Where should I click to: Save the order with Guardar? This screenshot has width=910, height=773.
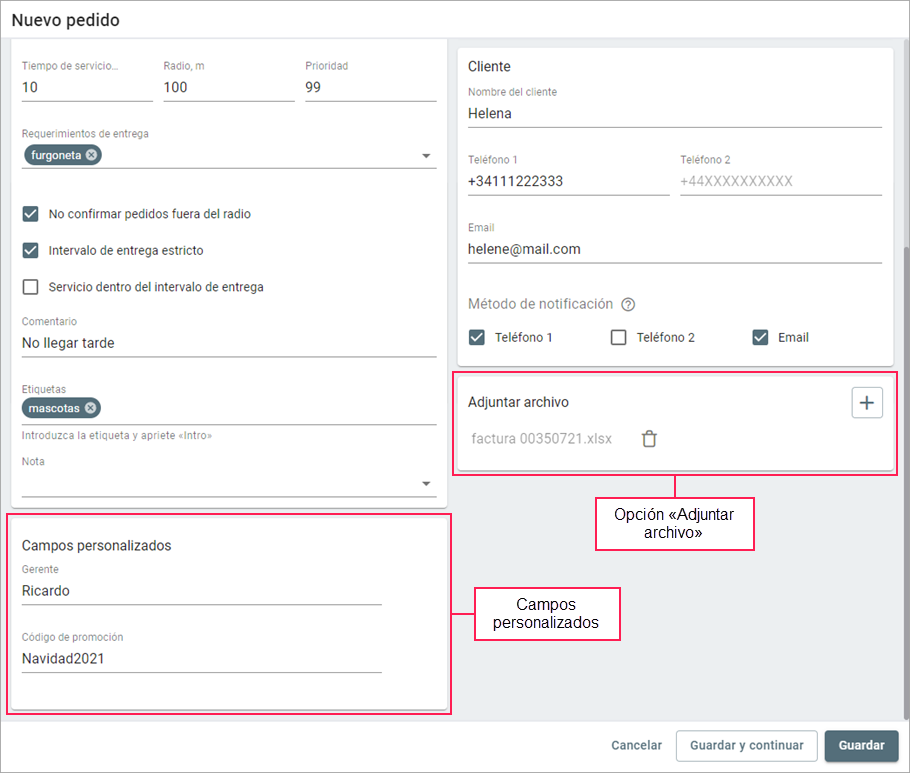click(861, 745)
